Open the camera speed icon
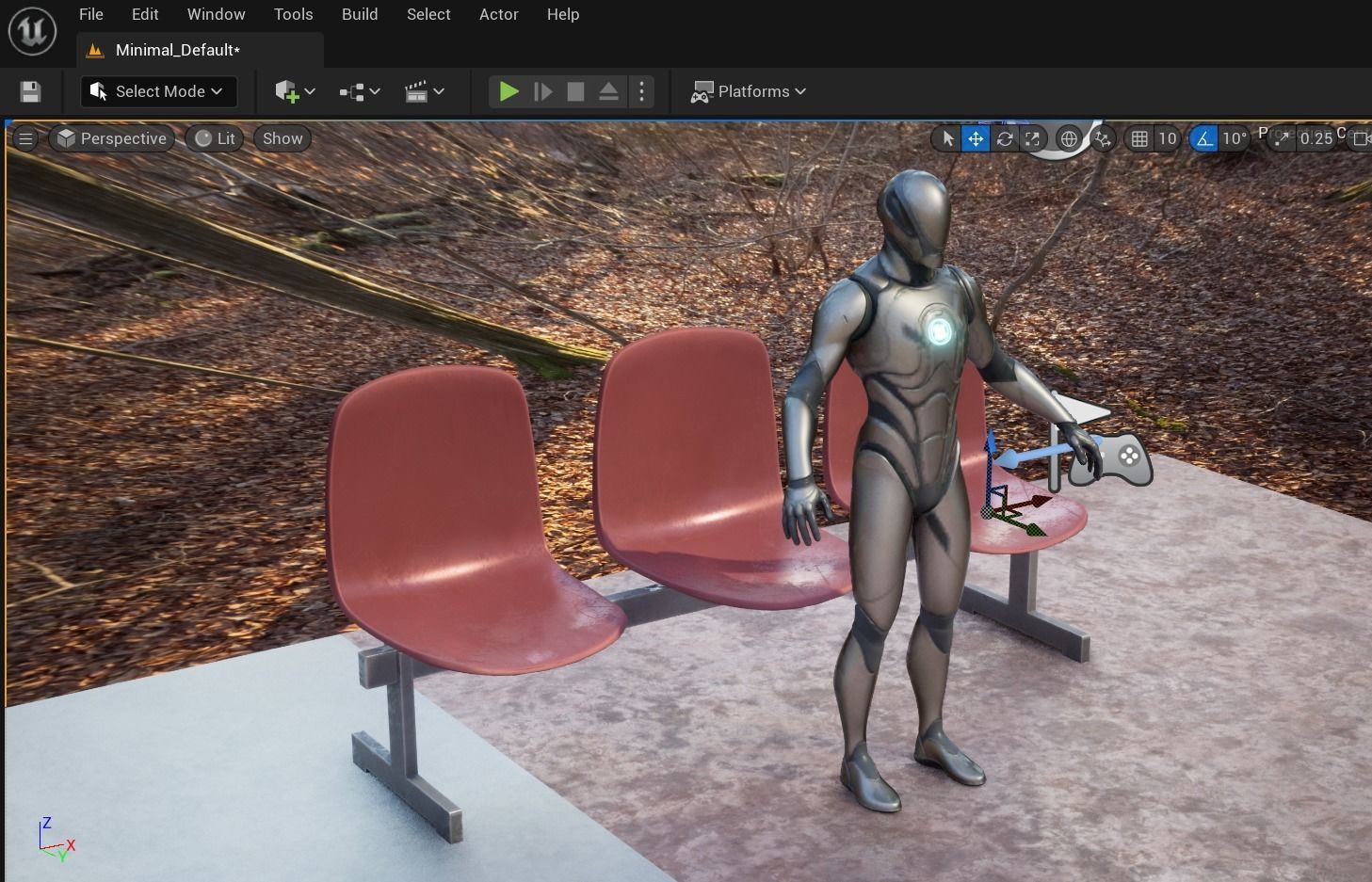Image resolution: width=1372 pixels, height=882 pixels. click(1361, 138)
